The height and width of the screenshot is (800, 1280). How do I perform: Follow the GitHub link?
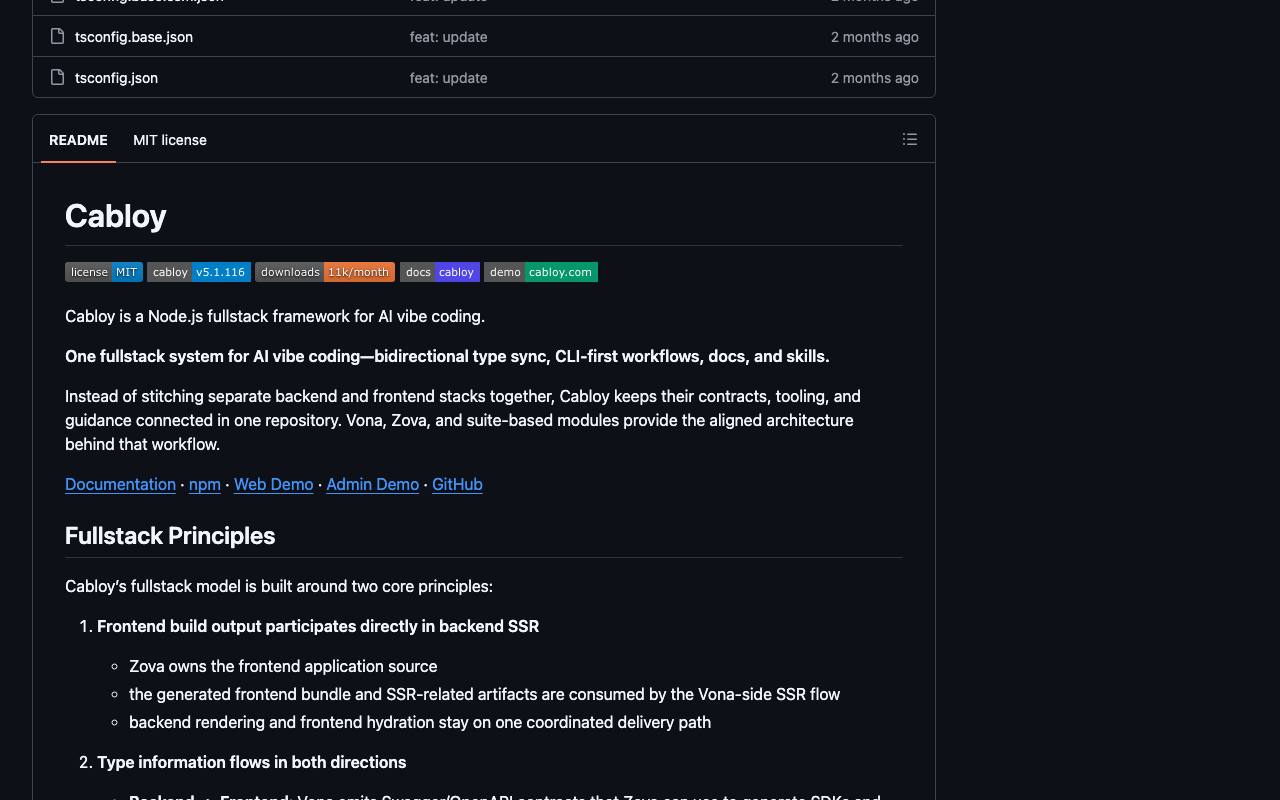pos(457,484)
